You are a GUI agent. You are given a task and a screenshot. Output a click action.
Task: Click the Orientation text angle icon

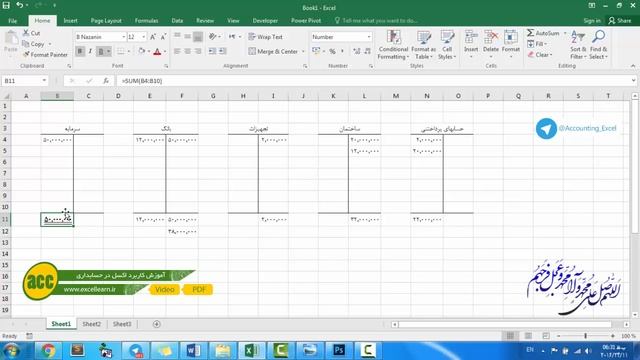click(x=213, y=37)
